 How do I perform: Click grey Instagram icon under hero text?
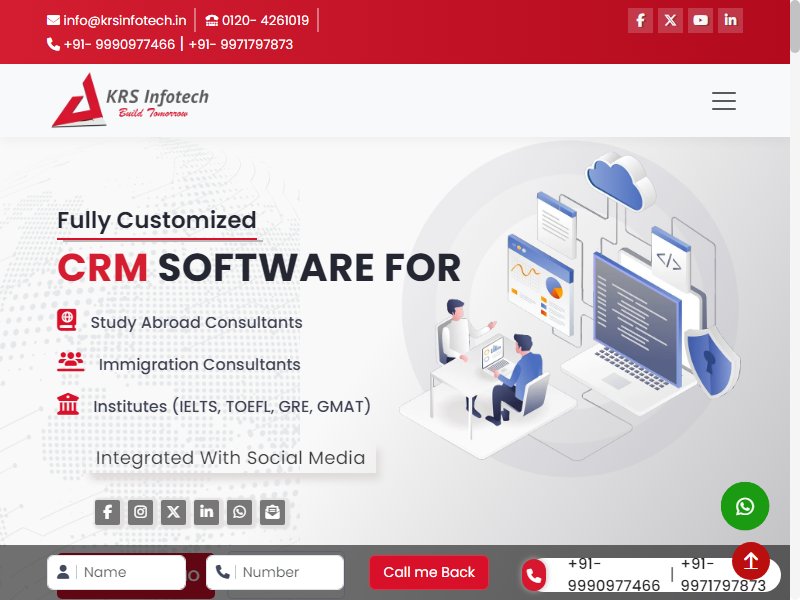pos(140,512)
